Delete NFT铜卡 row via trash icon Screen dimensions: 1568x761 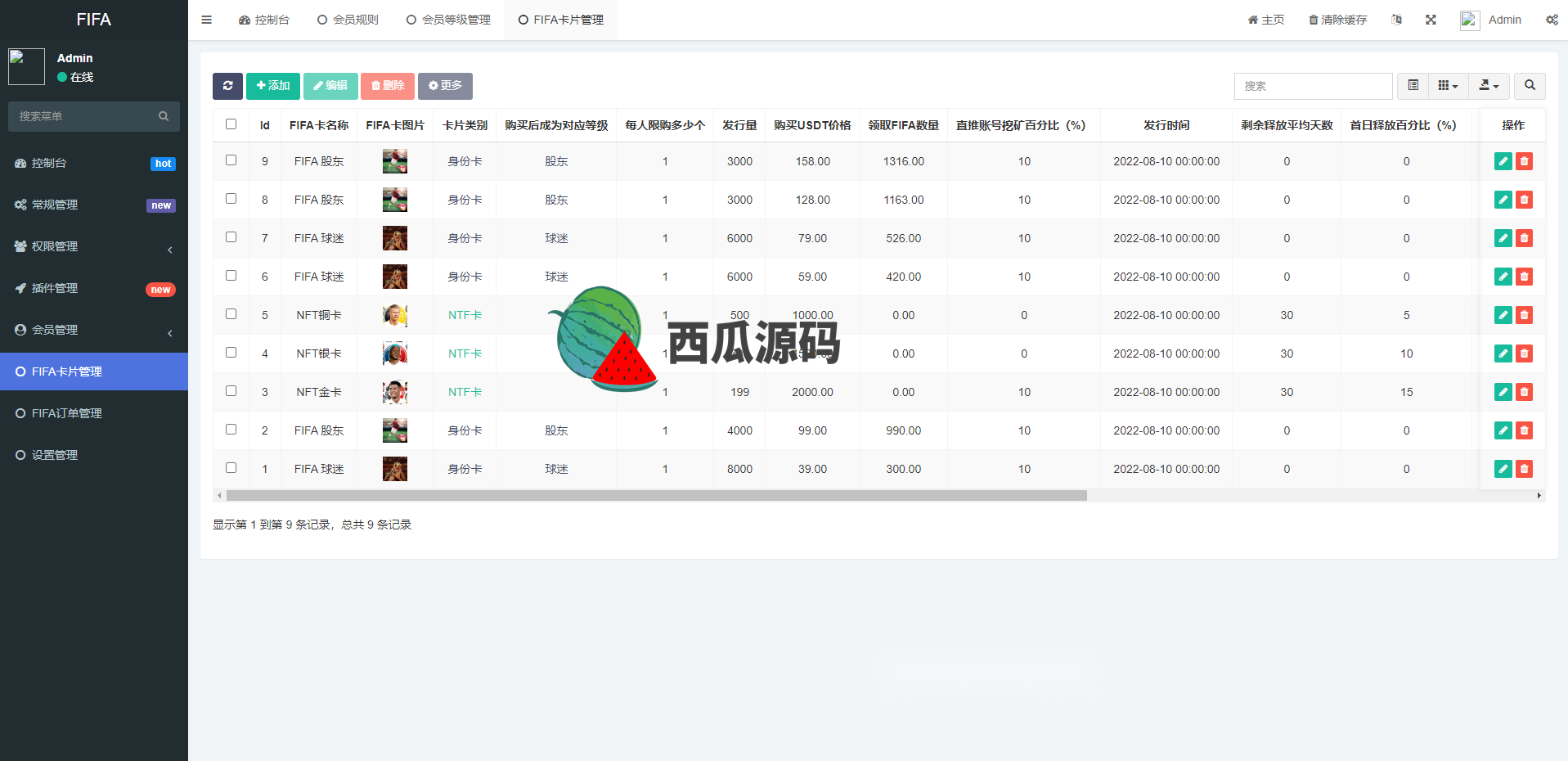[1524, 315]
